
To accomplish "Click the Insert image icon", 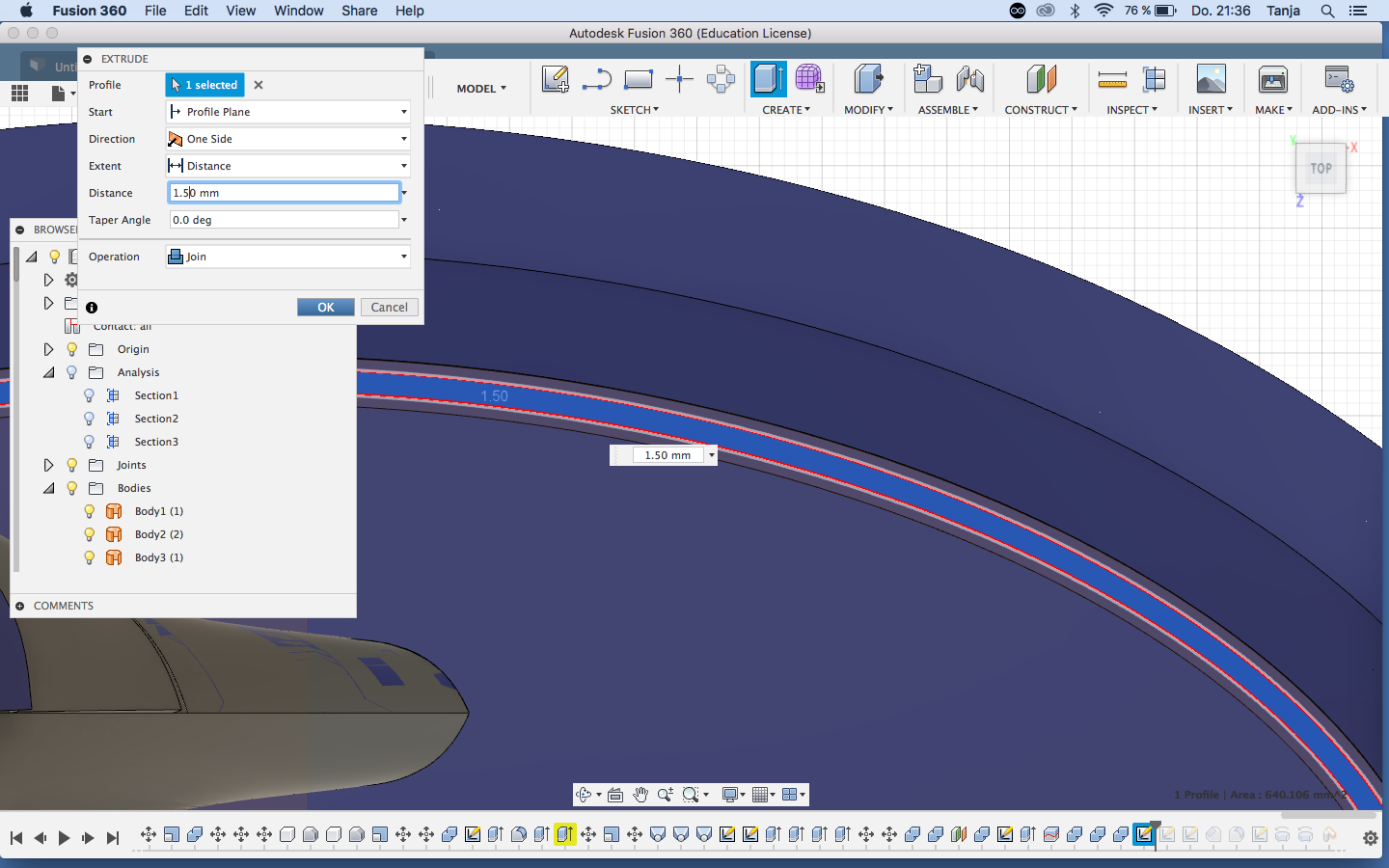I will click(1211, 79).
